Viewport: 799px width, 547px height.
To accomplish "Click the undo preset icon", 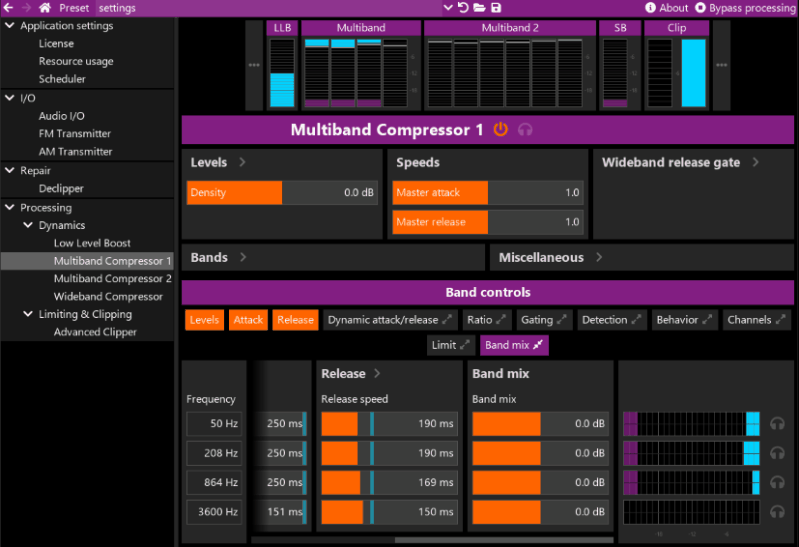I will tap(463, 8).
